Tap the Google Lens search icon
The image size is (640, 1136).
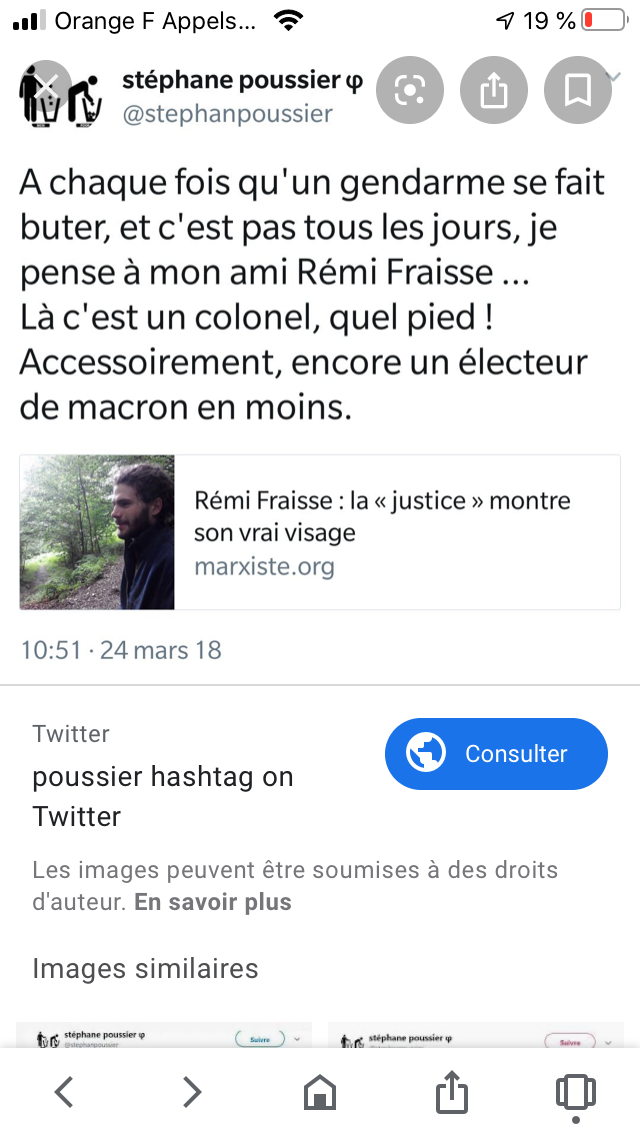tap(409, 91)
